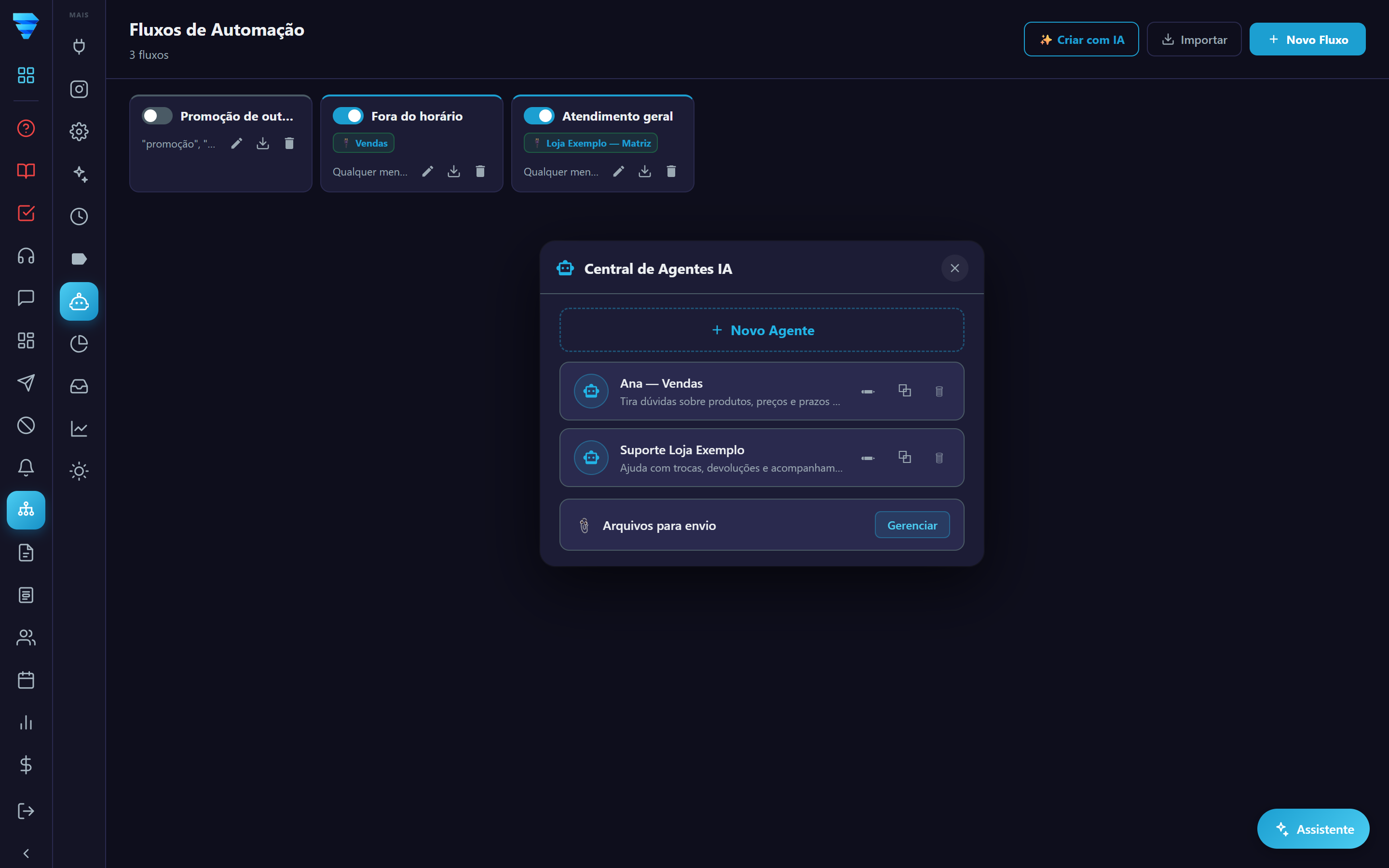Click Criar com IA button
1389x868 pixels.
pyautogui.click(x=1081, y=40)
